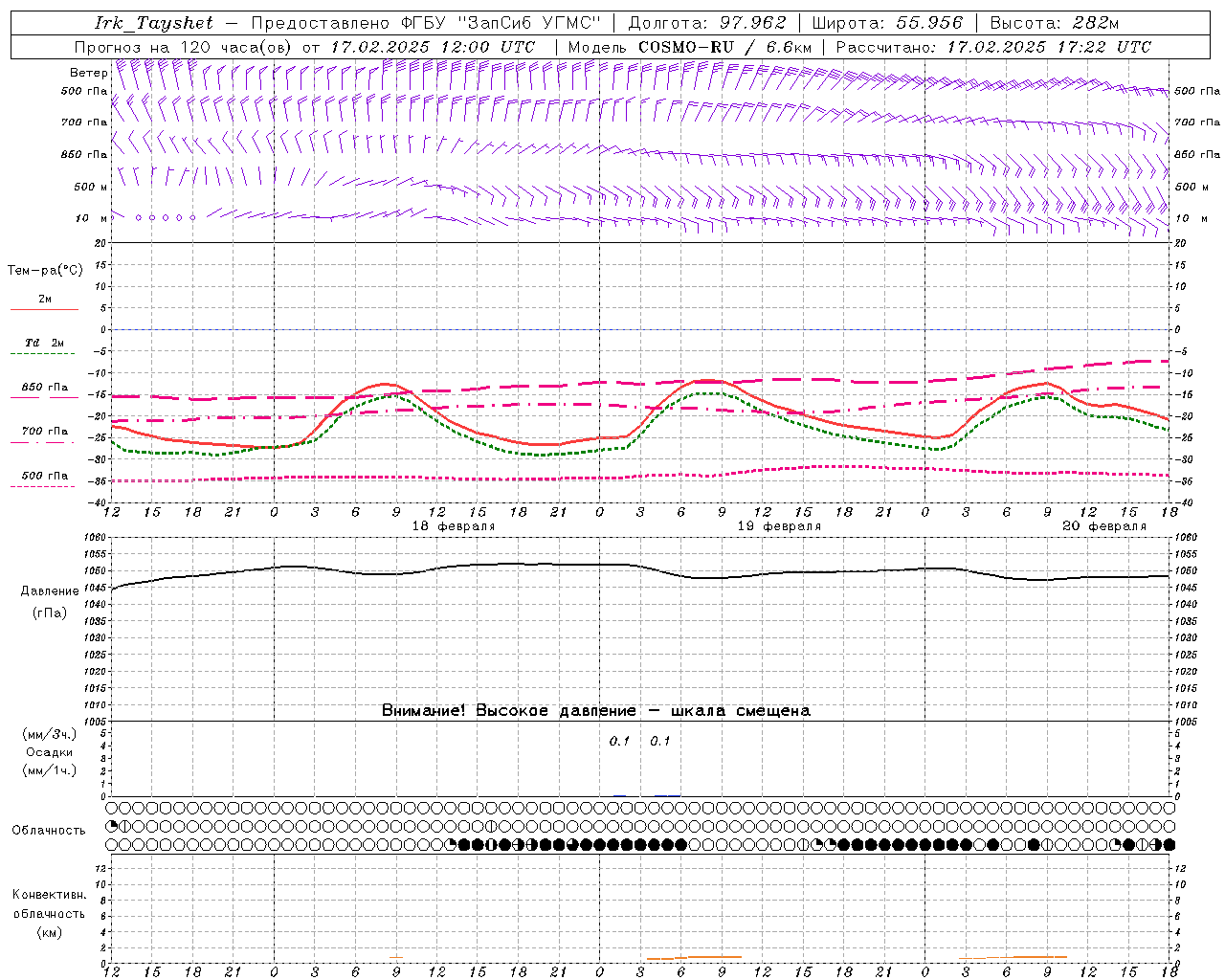The height and width of the screenshot is (980, 1225).
Task: Click the small orange convective mark on 18 февраля
Action: 395,957
